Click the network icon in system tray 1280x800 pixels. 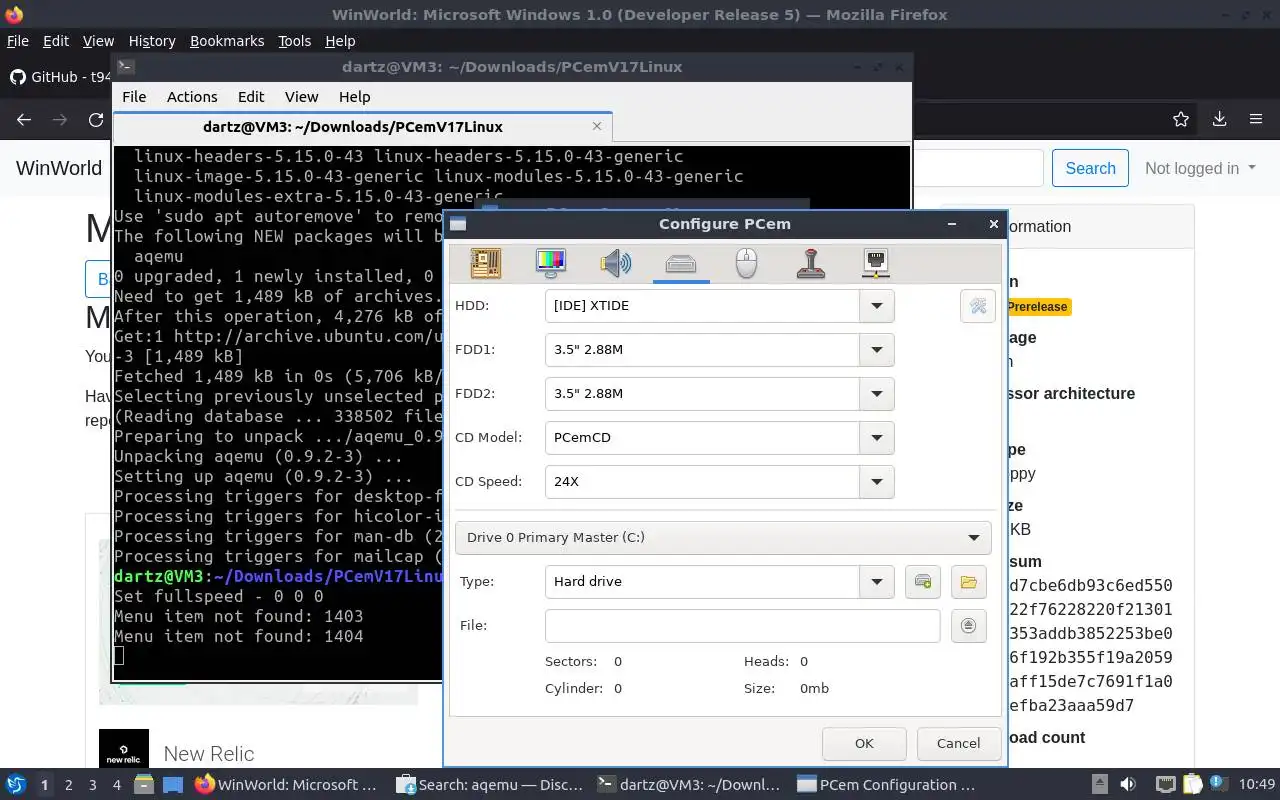[1165, 785]
